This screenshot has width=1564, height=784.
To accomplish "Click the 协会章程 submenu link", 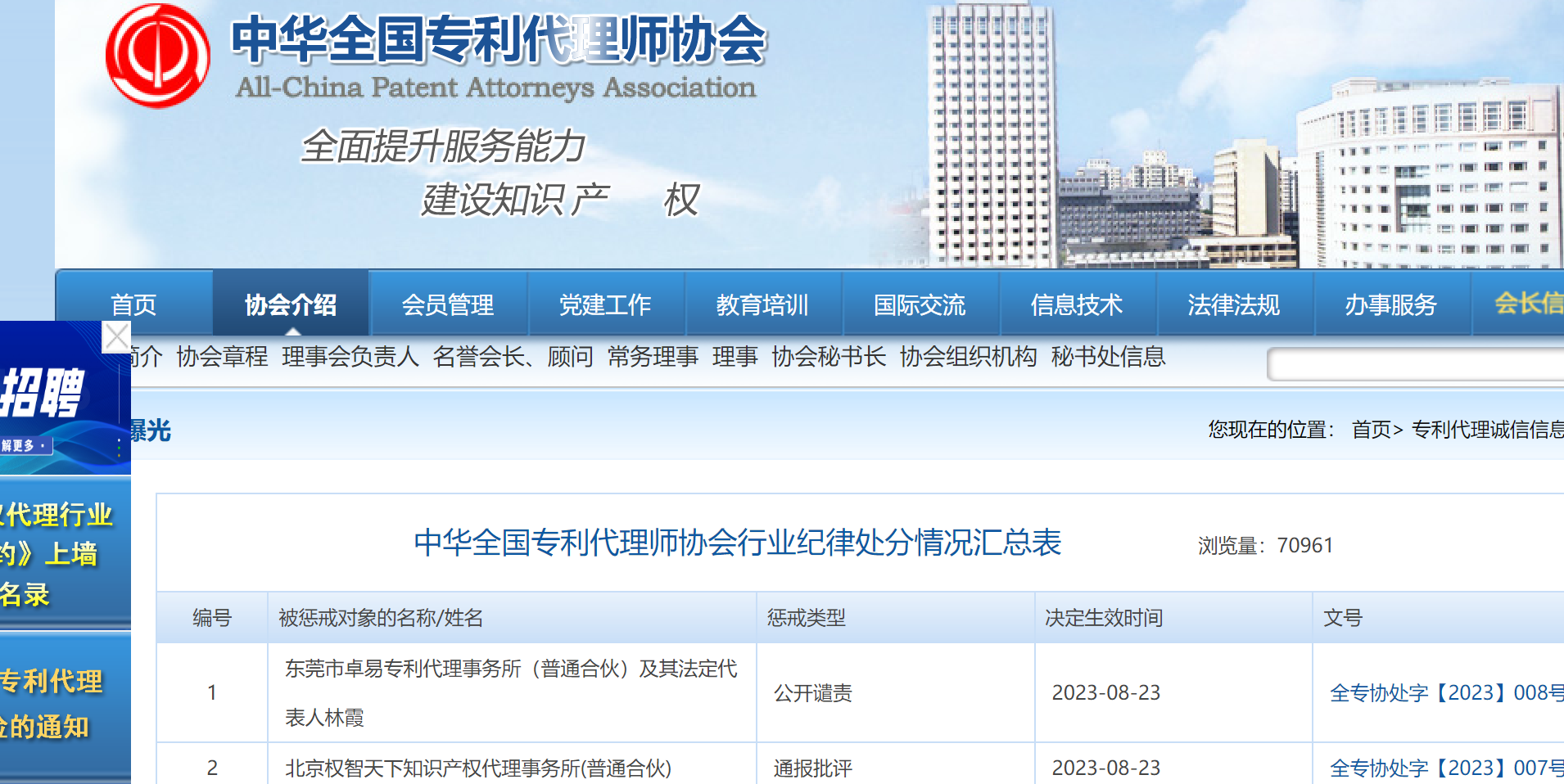I will 222,357.
